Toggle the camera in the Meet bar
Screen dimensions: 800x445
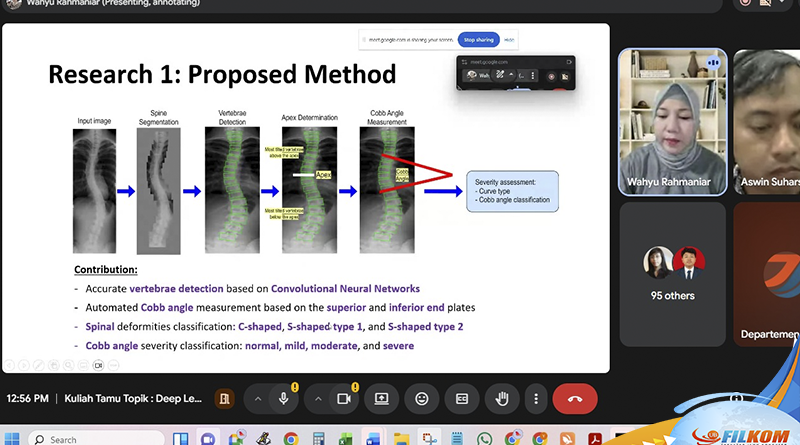pyautogui.click(x=344, y=399)
